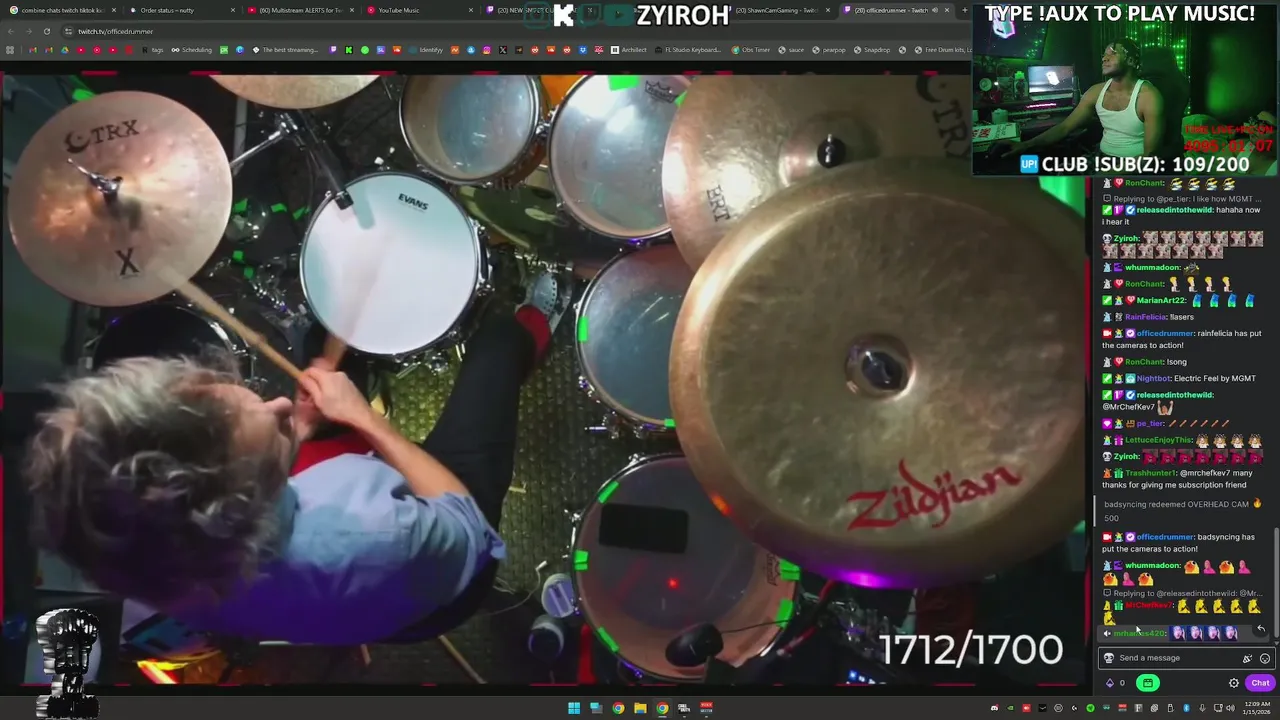The width and height of the screenshot is (1280, 720).
Task: Open the 'Obs Timer' bookmark
Action: tap(750, 50)
